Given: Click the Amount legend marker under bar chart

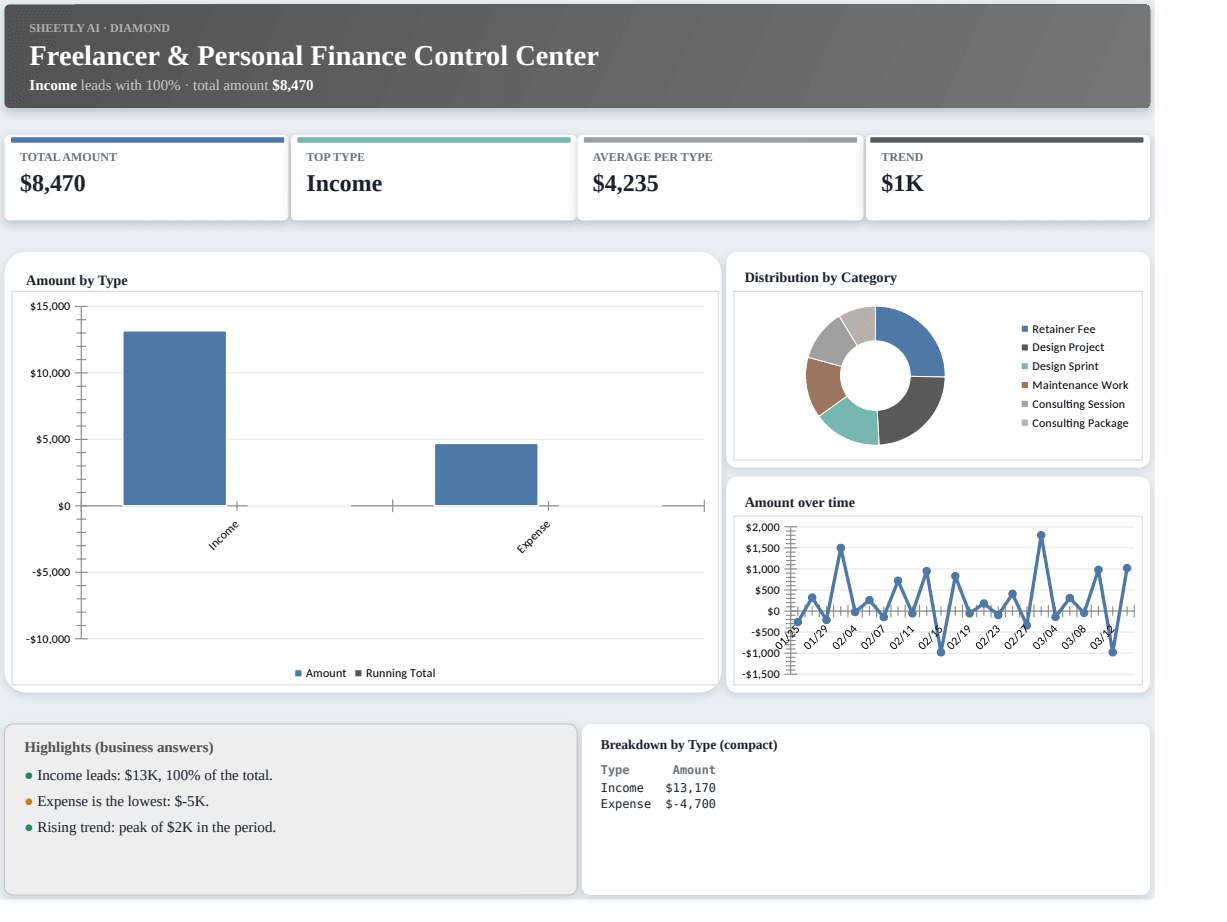Looking at the screenshot, I should tap(298, 674).
